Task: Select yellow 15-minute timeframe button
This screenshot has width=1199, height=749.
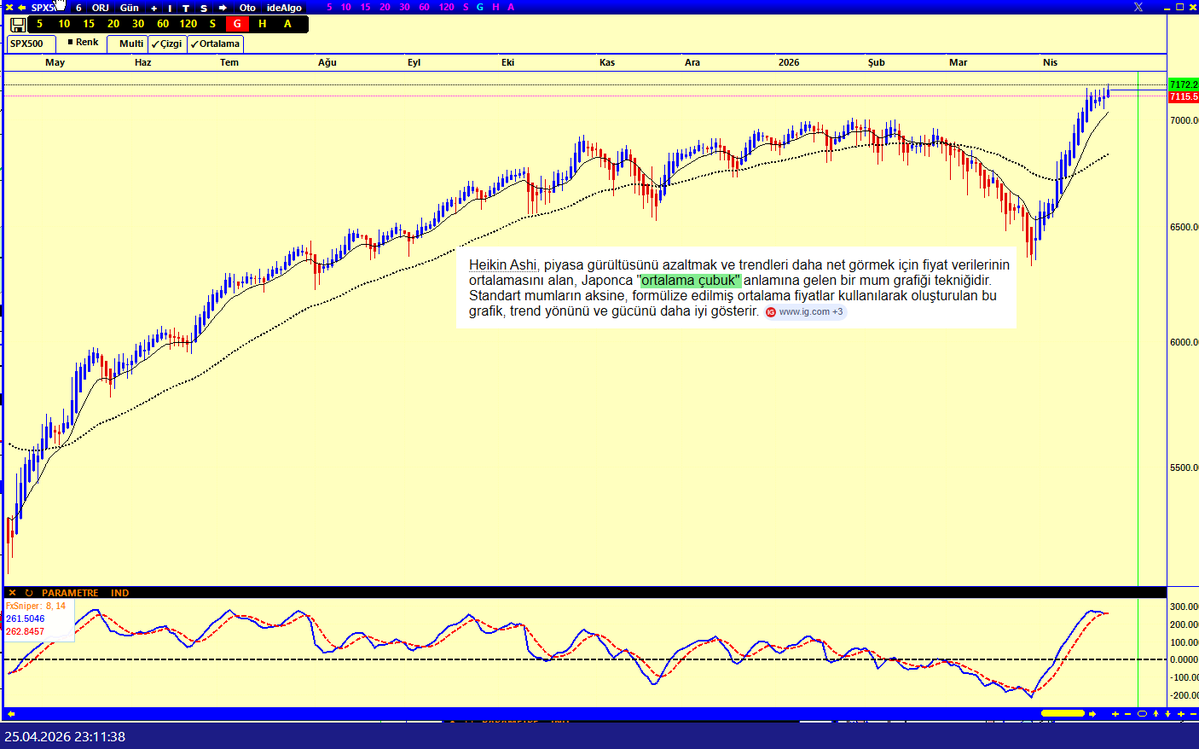Action: pyautogui.click(x=89, y=24)
